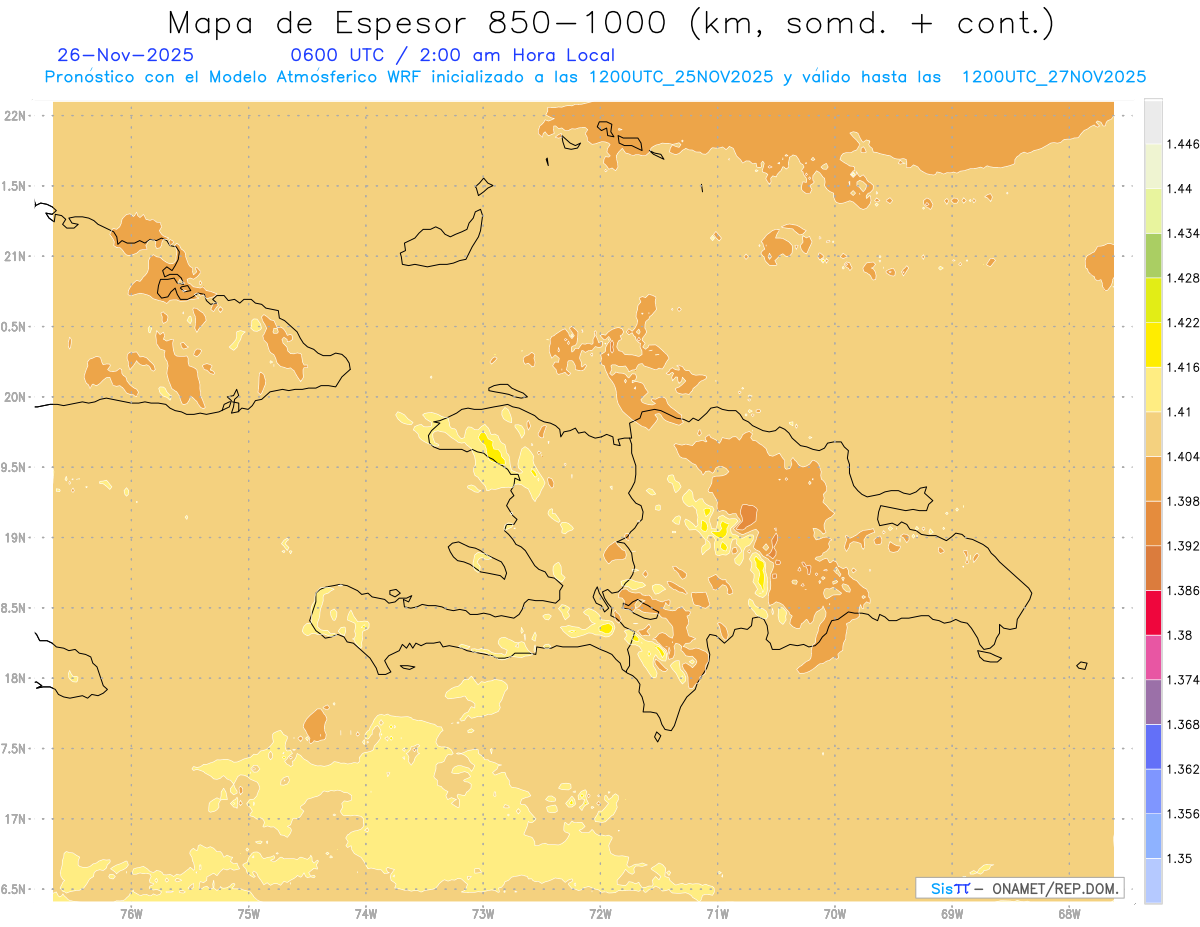Click the longitude axis label 75W
The height and width of the screenshot is (927, 1200).
coord(248,914)
